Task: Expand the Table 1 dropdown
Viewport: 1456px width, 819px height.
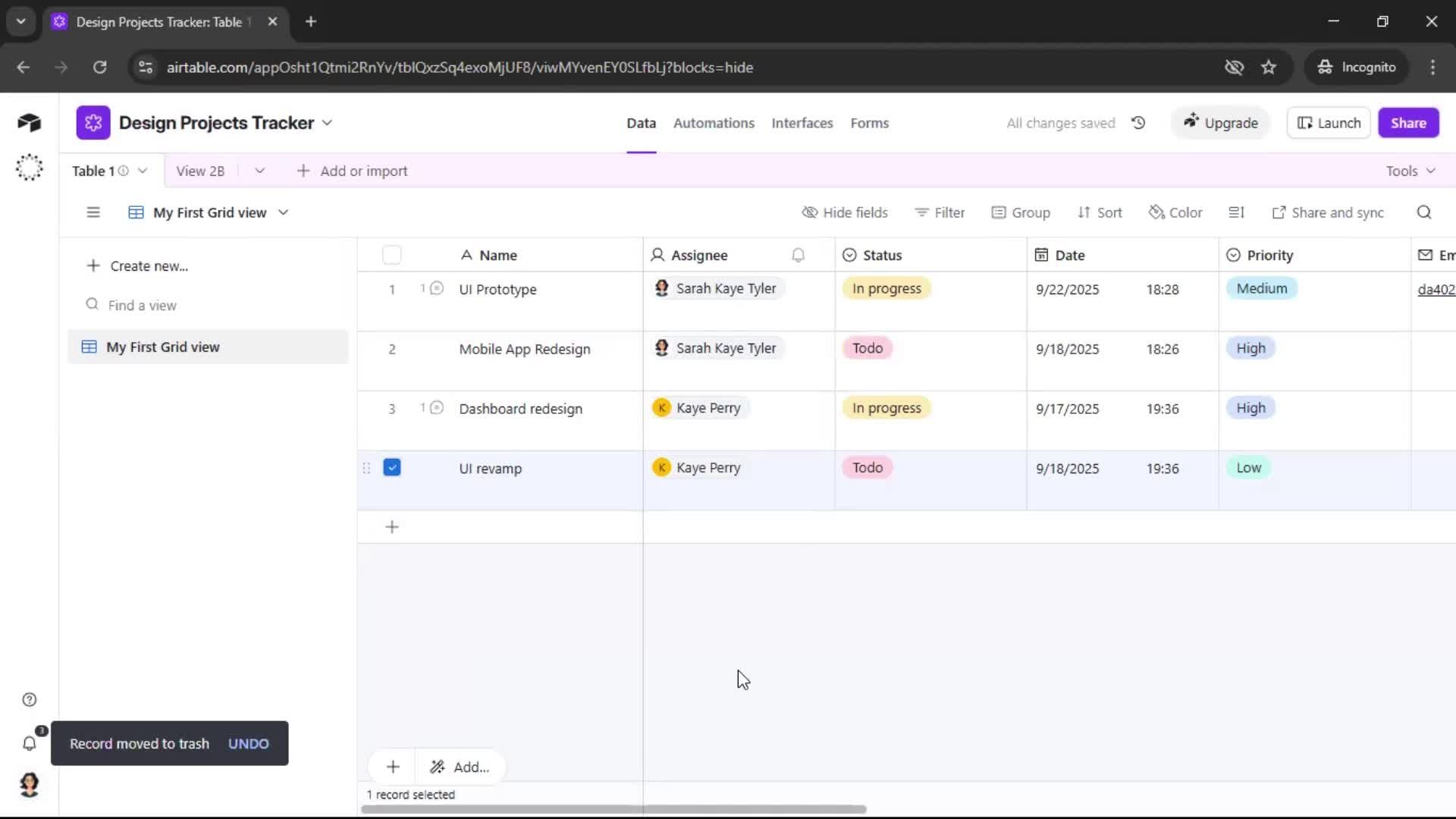Action: click(x=143, y=171)
